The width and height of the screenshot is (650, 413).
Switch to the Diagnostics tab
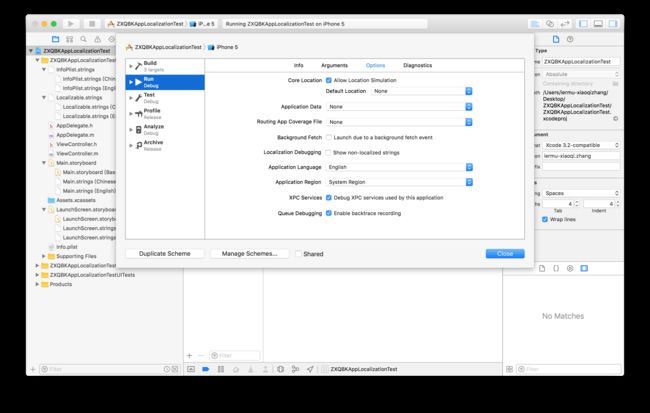(417, 66)
